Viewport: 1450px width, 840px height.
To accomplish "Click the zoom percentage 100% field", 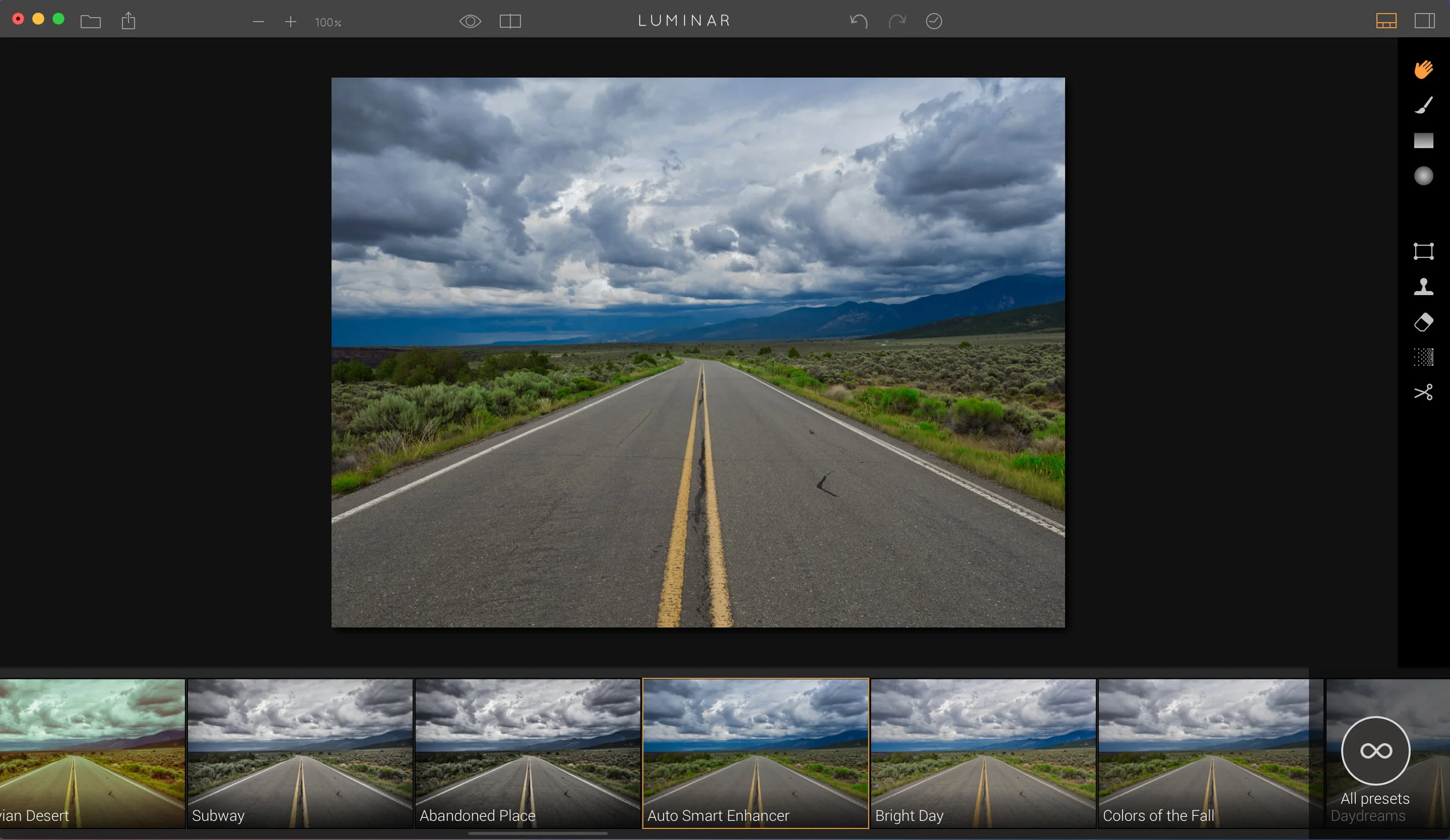I will [x=328, y=23].
